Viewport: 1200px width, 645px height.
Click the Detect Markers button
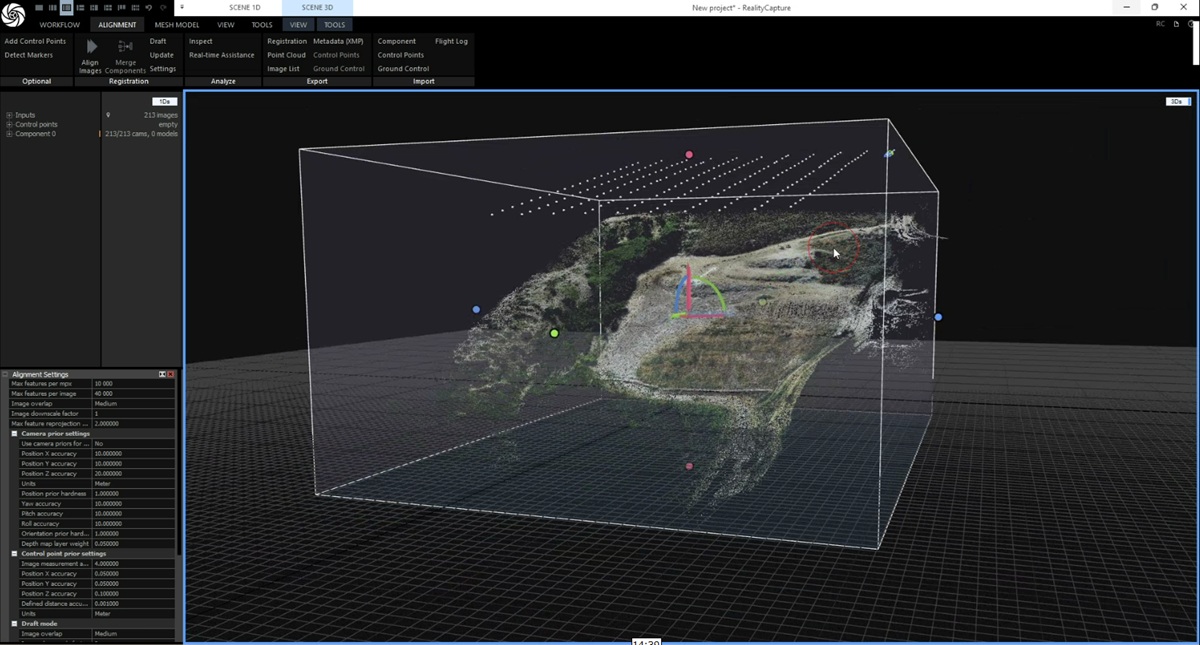[29, 55]
